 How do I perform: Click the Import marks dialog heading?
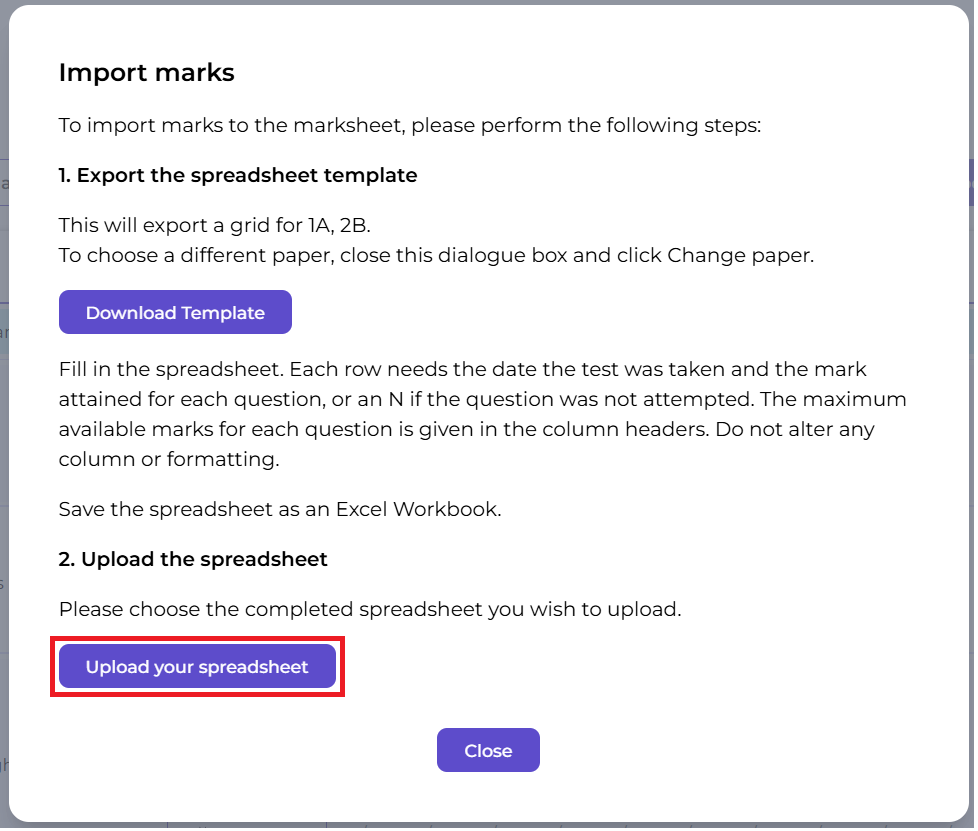click(x=146, y=72)
